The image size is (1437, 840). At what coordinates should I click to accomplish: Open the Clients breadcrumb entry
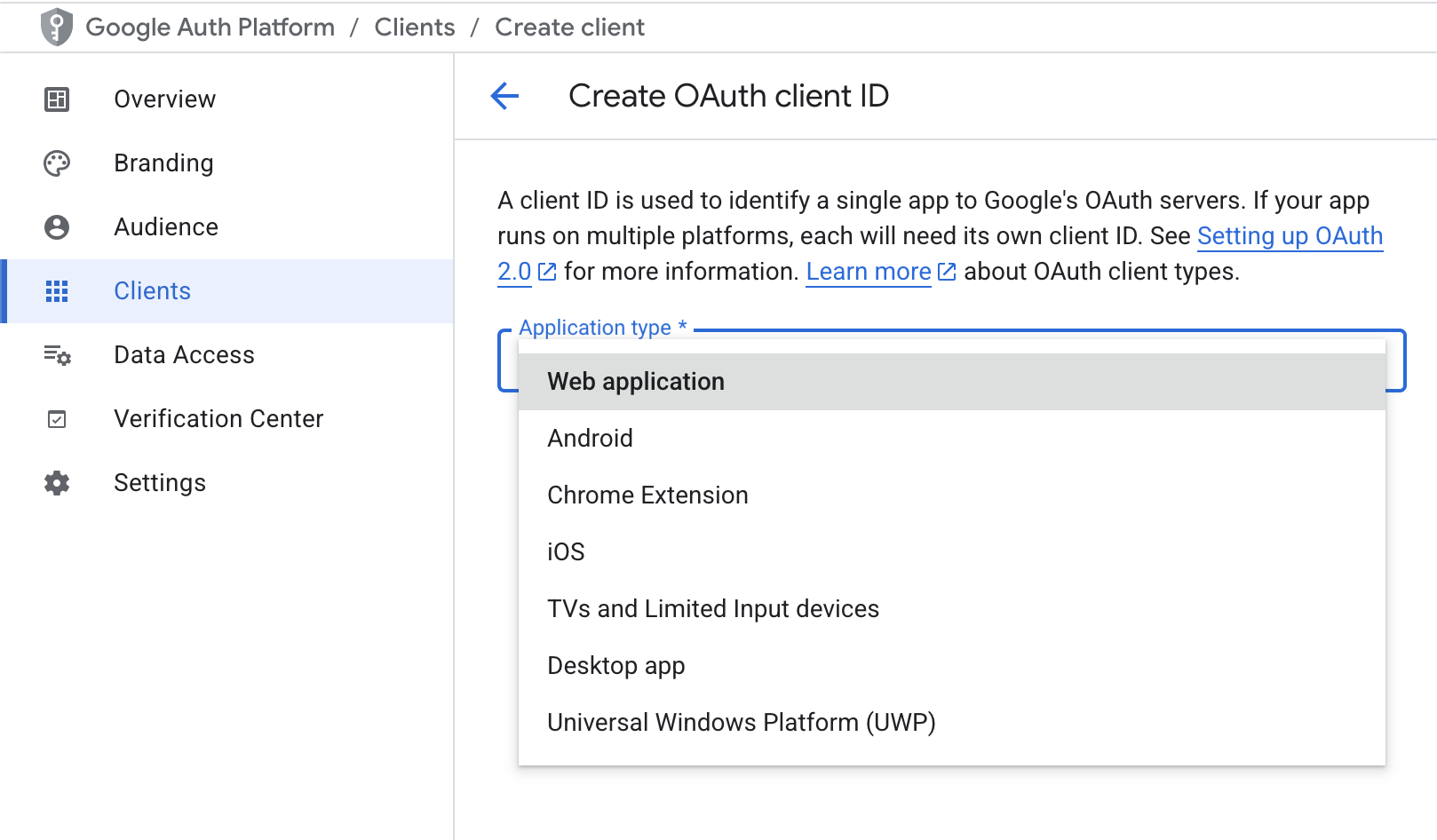pyautogui.click(x=414, y=27)
